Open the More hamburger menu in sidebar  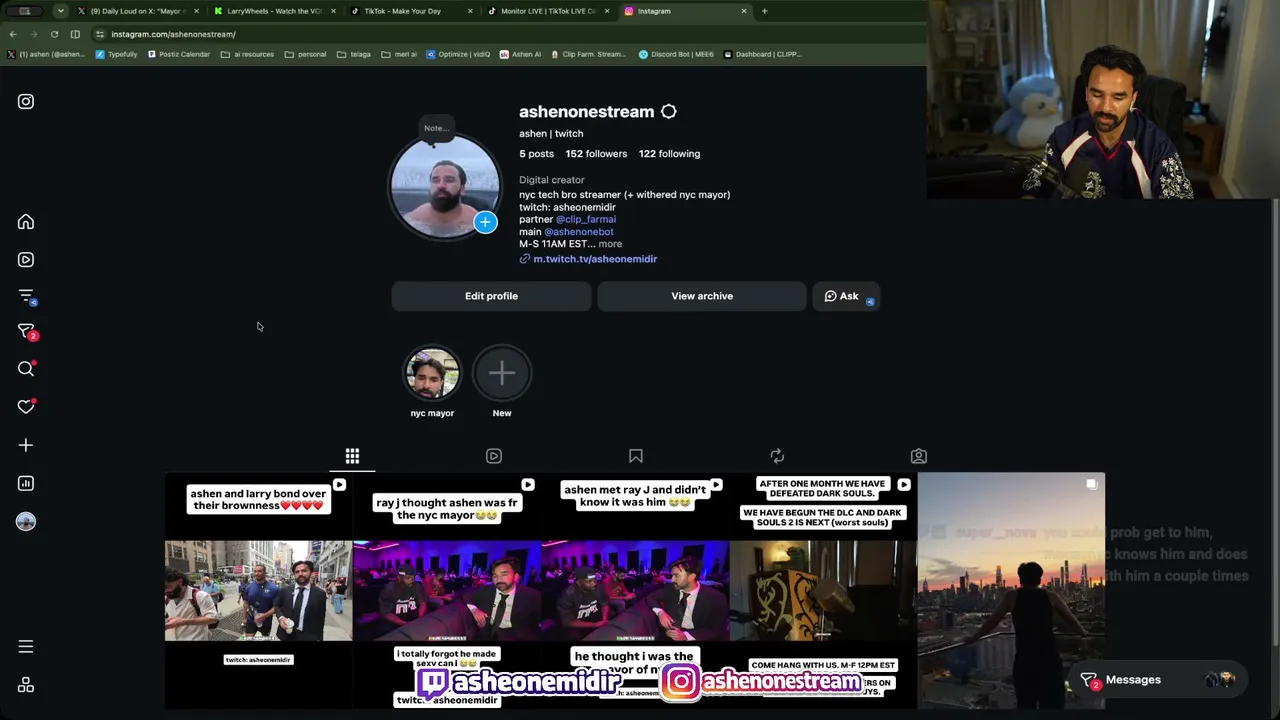(x=26, y=647)
